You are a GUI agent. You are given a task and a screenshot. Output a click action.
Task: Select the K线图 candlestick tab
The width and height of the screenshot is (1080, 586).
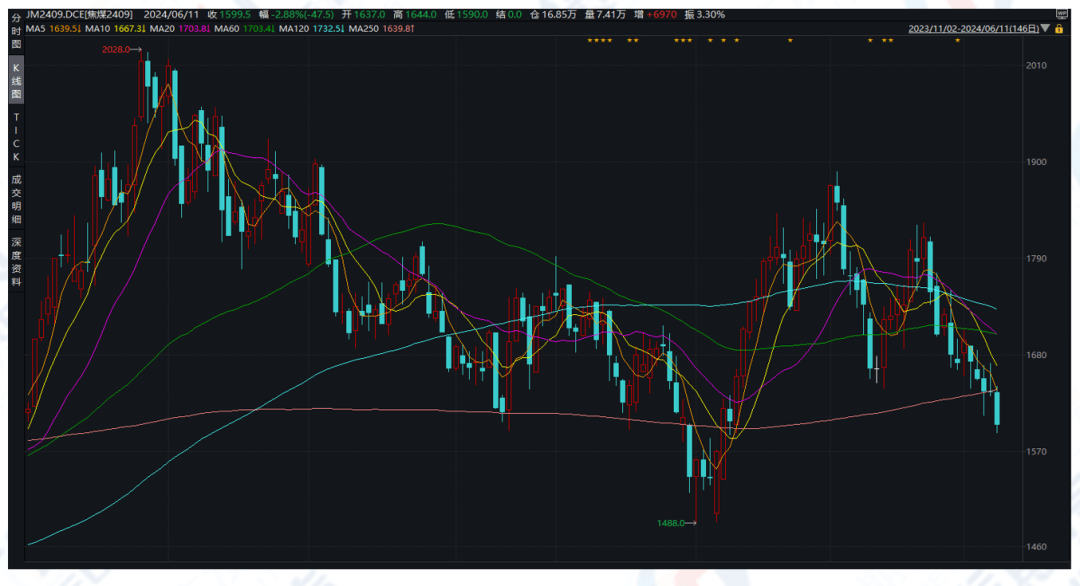click(x=16, y=82)
